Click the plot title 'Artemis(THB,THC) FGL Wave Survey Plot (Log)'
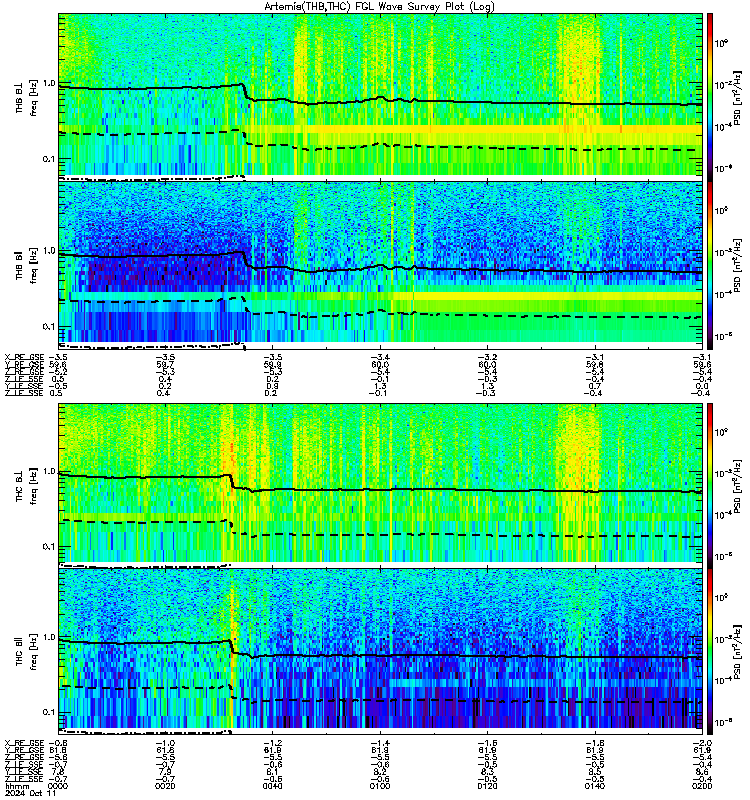The height and width of the screenshot is (800, 750). pos(379,7)
